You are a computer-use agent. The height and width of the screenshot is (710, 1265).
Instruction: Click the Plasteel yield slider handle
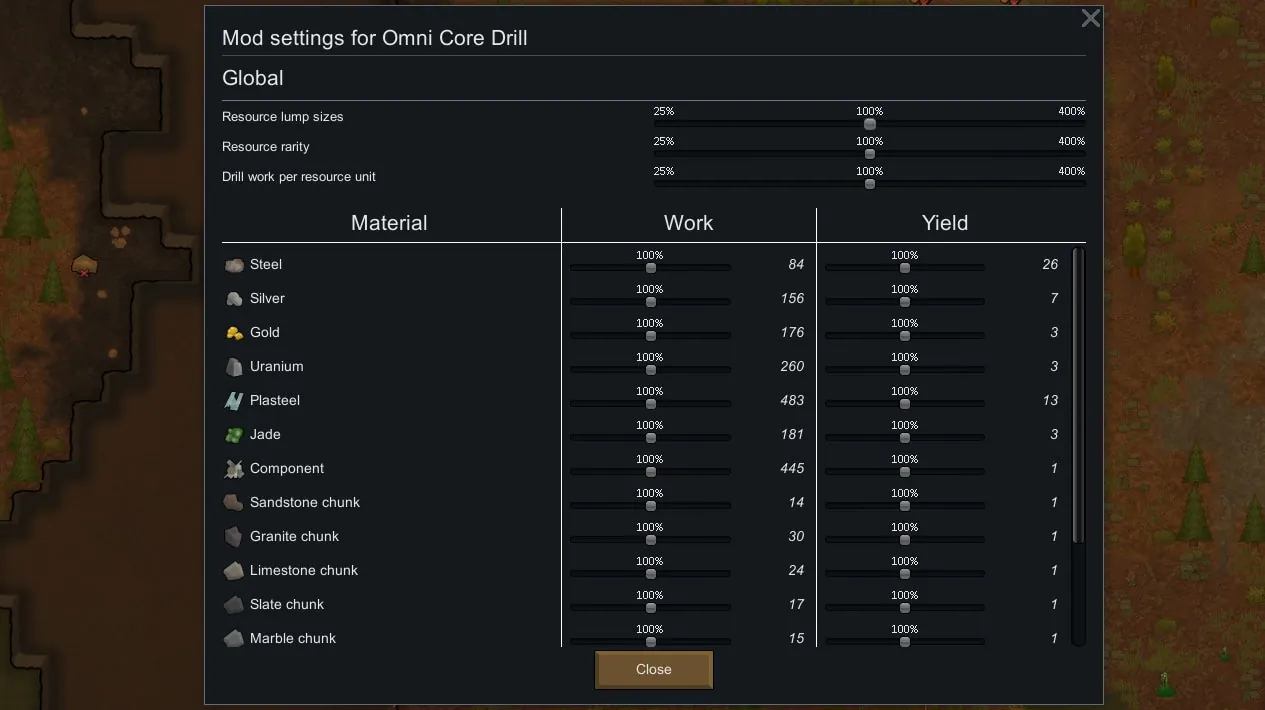tap(905, 404)
